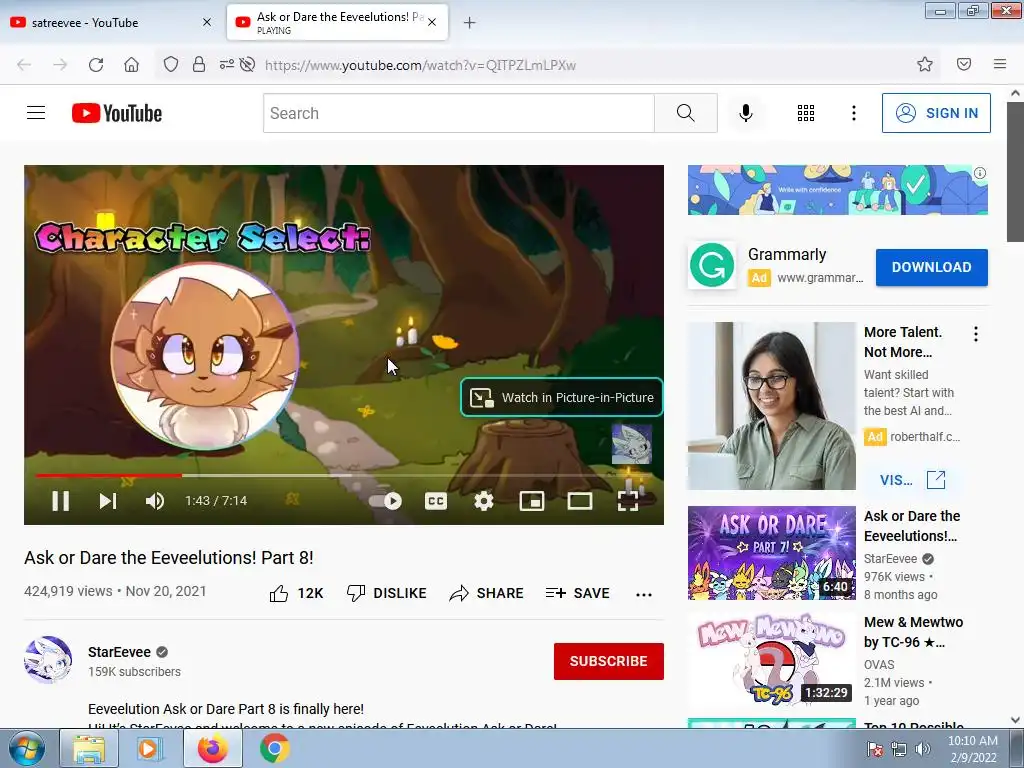This screenshot has width=1024, height=768.
Task: Pause the playing video
Action: click(x=61, y=501)
